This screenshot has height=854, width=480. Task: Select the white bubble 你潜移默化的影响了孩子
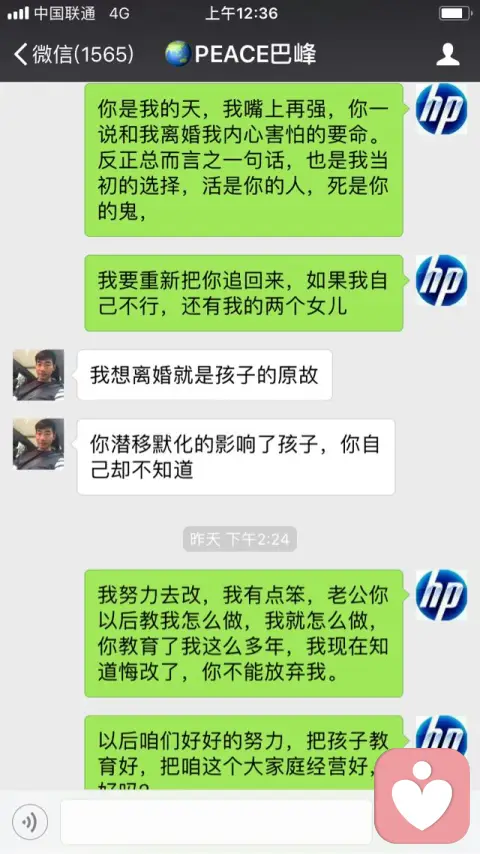pyautogui.click(x=236, y=457)
